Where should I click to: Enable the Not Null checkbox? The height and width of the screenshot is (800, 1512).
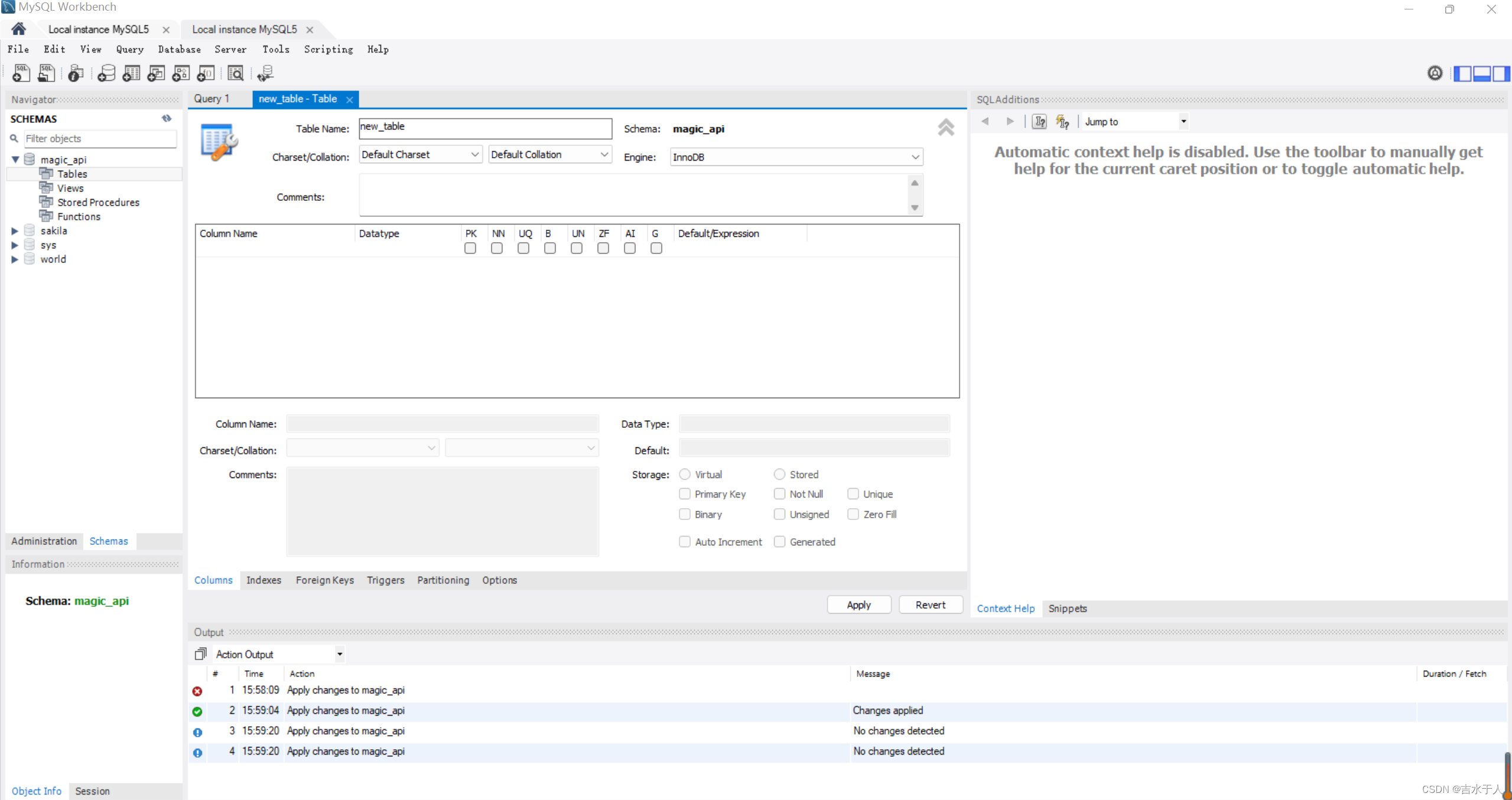[779, 494]
